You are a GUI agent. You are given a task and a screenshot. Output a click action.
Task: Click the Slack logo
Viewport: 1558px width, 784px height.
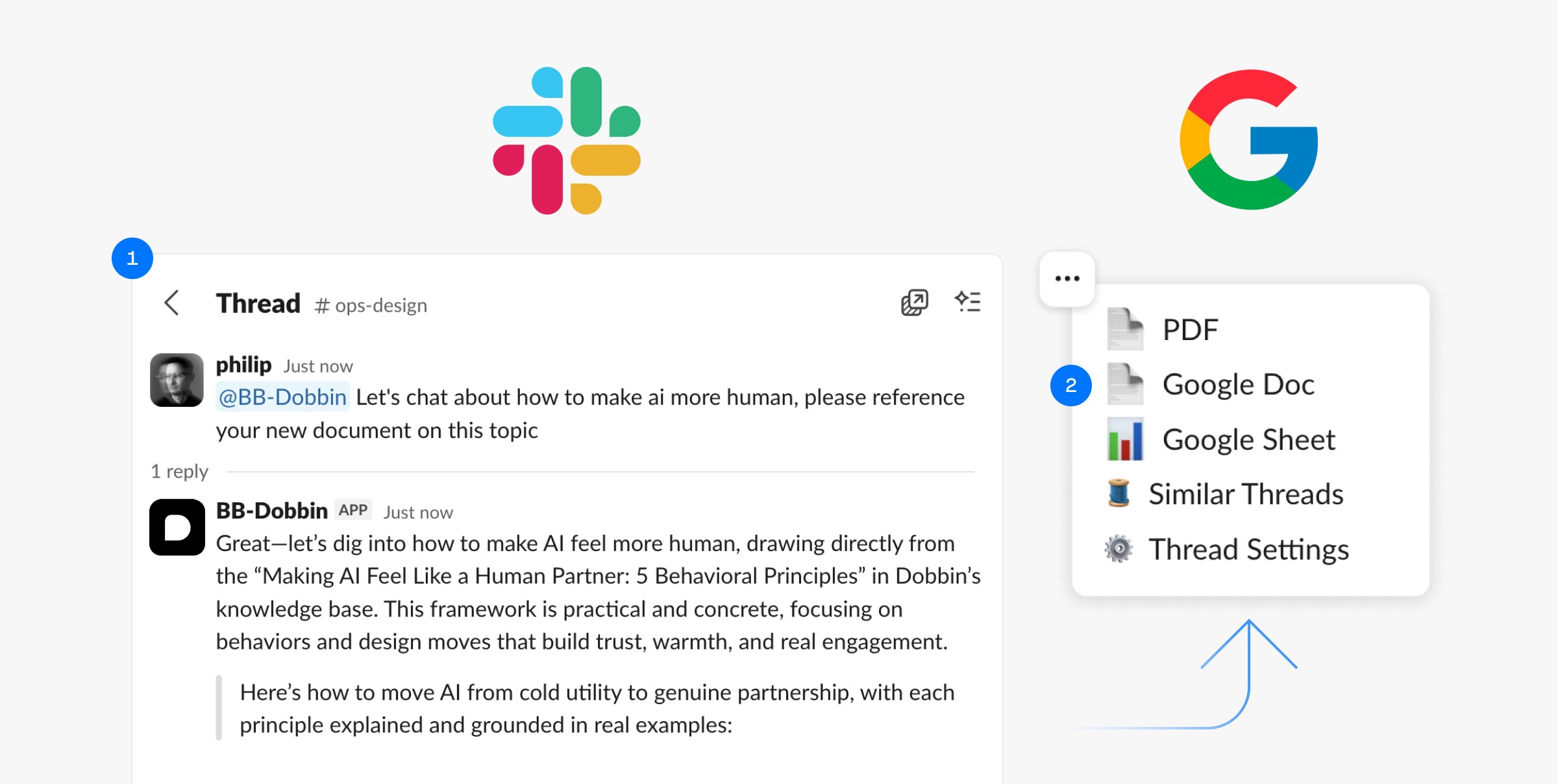(x=566, y=141)
